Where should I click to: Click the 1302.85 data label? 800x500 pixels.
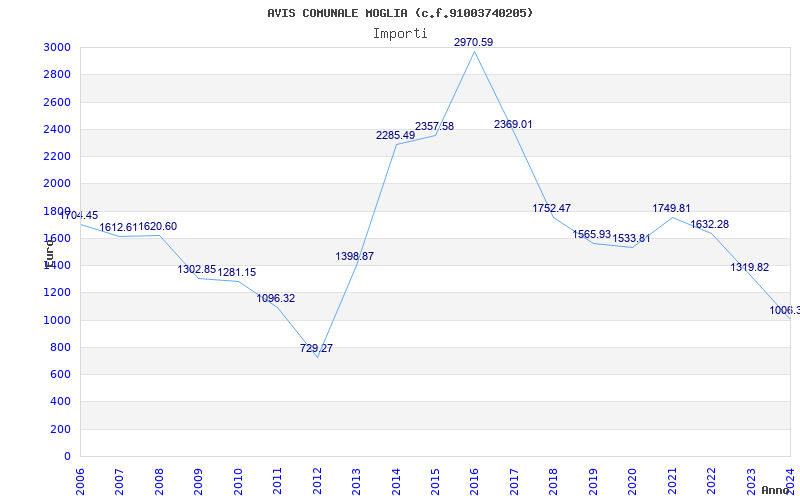point(197,269)
